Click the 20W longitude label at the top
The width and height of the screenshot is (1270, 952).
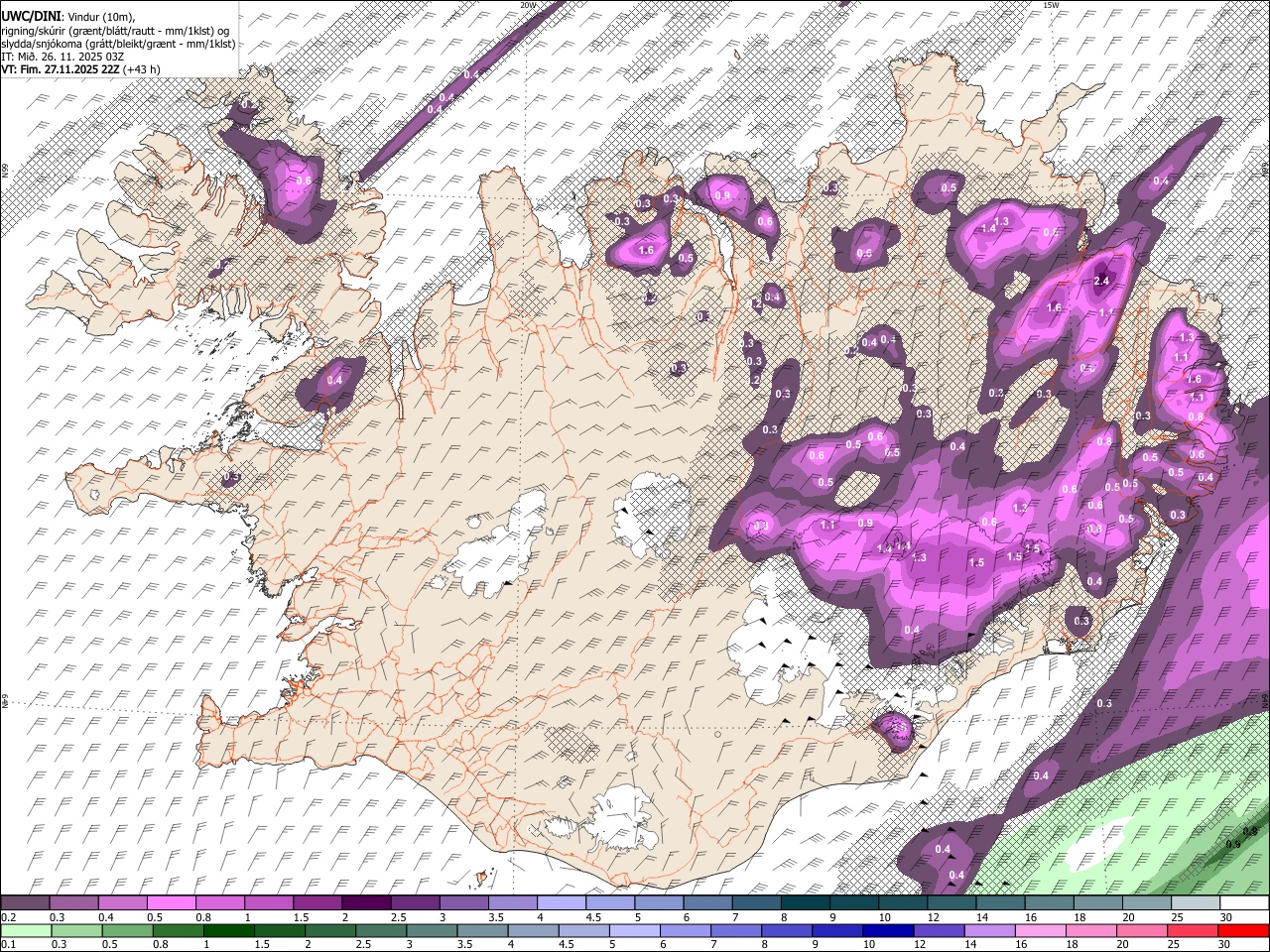click(528, 5)
